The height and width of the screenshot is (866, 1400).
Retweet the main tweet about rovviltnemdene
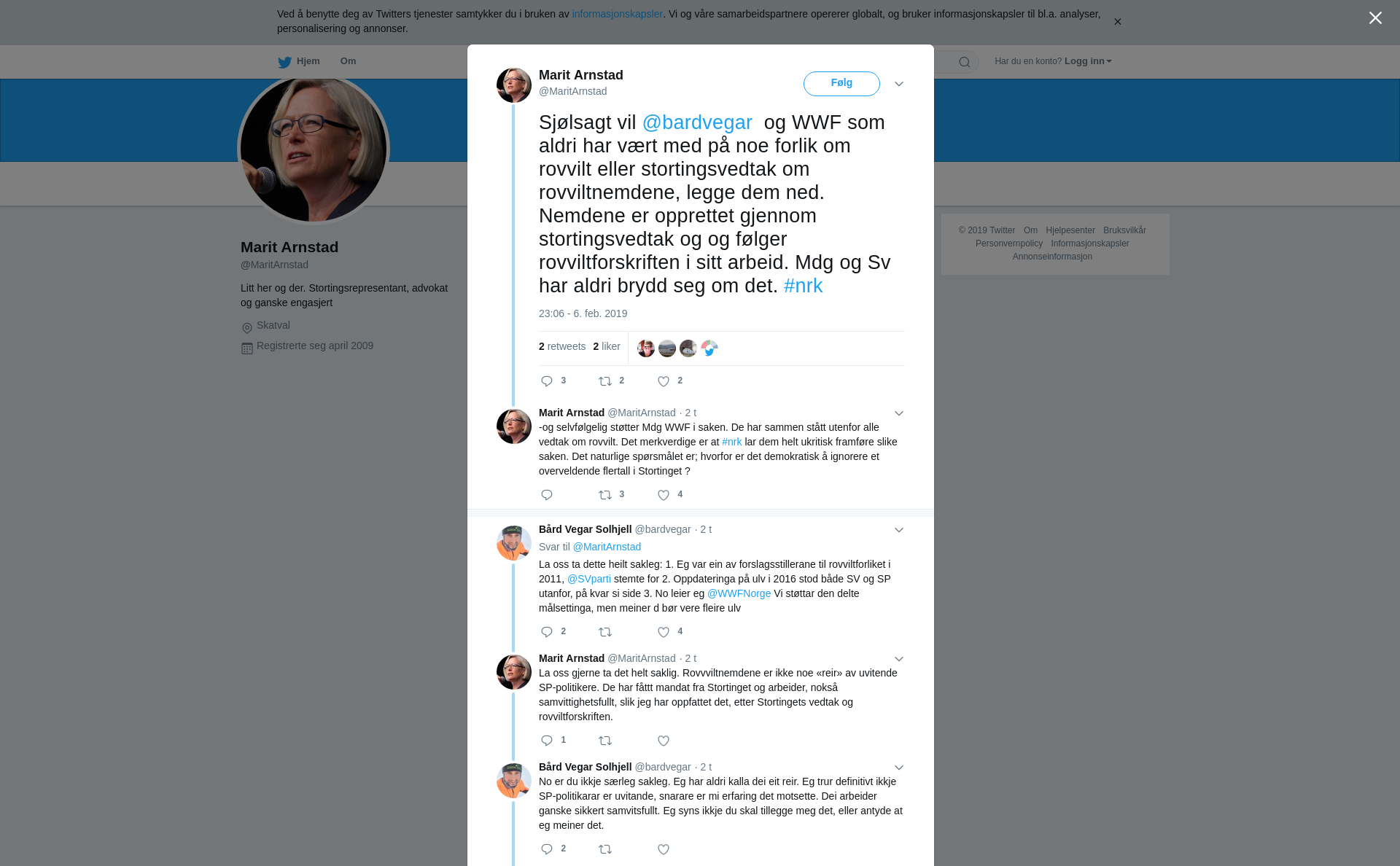(x=605, y=381)
